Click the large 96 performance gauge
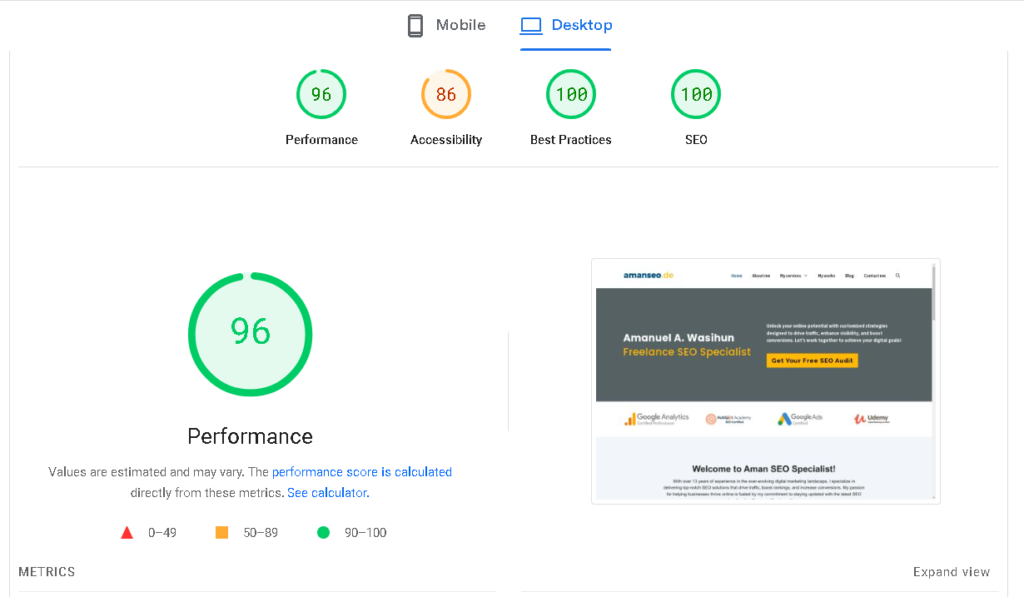 [x=250, y=334]
